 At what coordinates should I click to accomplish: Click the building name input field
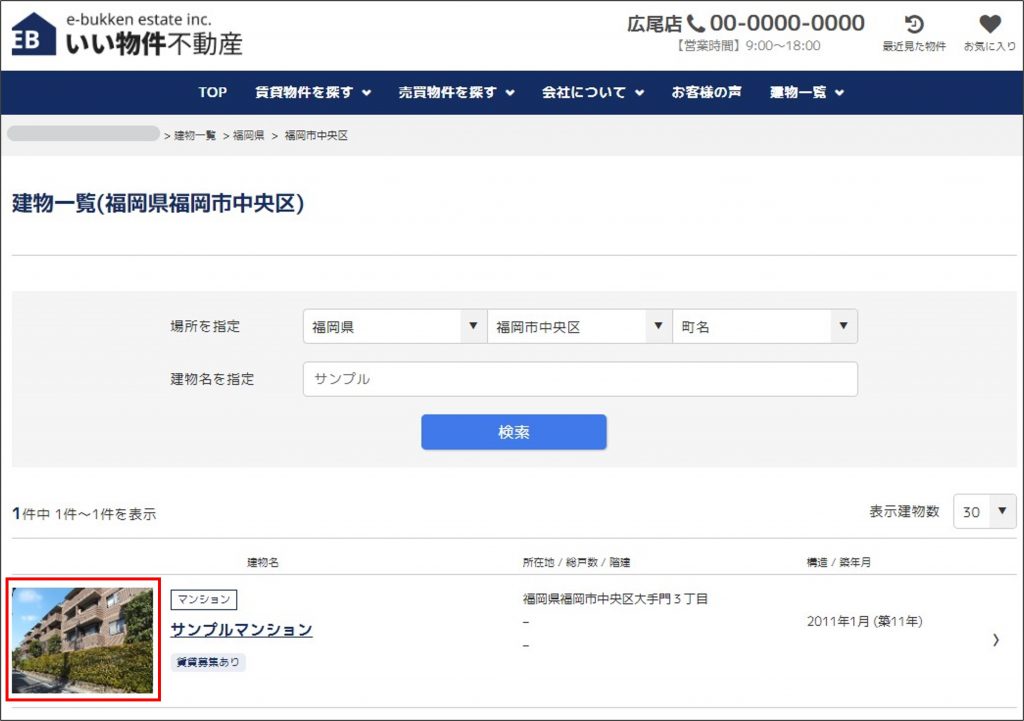click(x=580, y=379)
